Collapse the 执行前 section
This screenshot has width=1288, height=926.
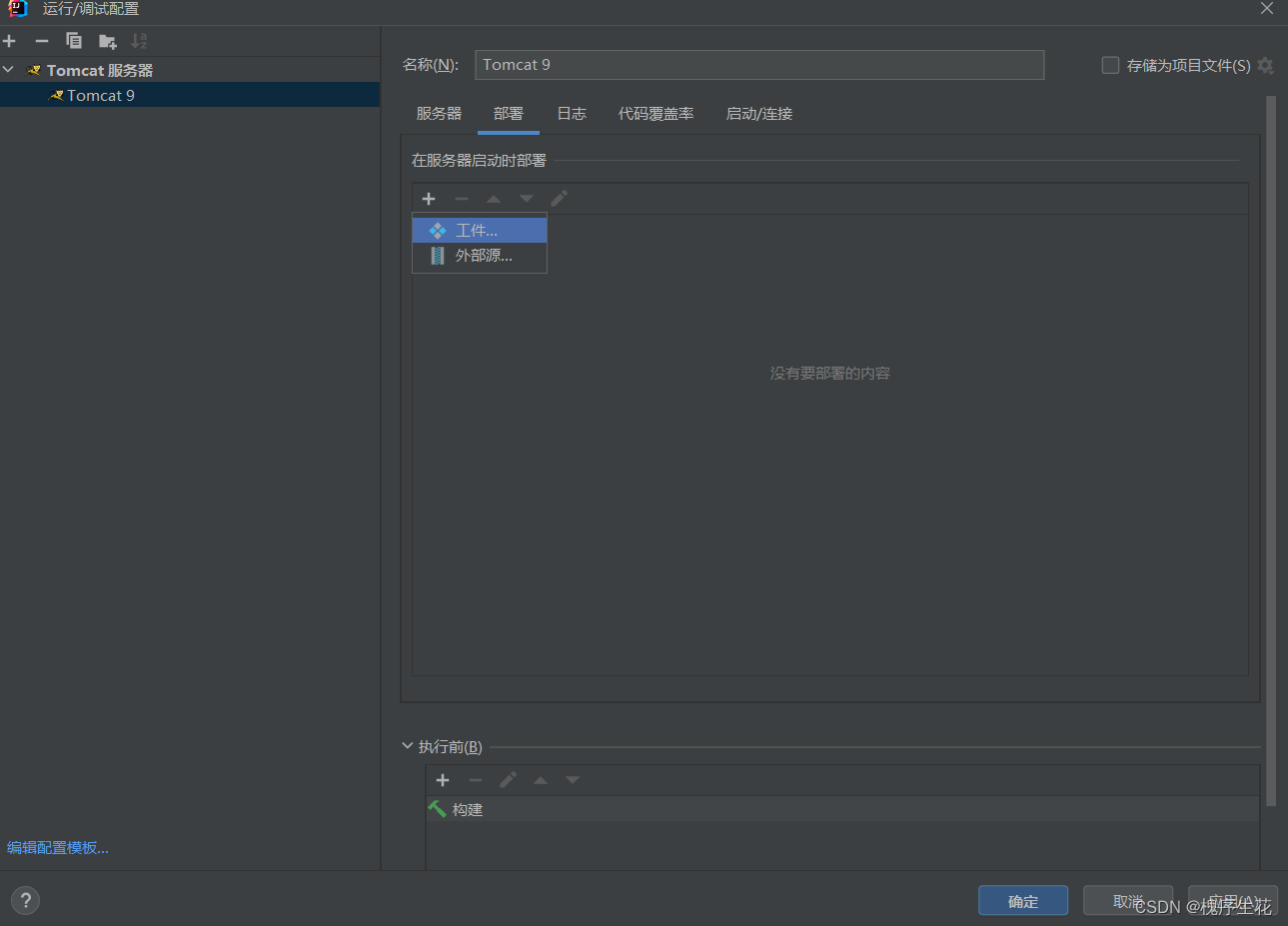coord(408,746)
